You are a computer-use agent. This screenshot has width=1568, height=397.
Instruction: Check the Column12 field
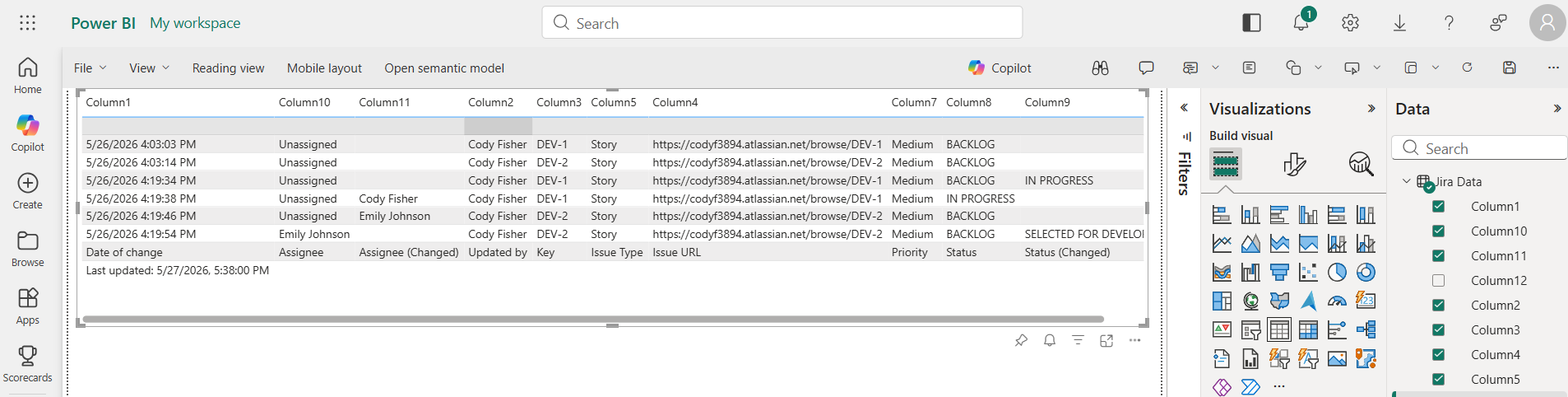click(1438, 280)
